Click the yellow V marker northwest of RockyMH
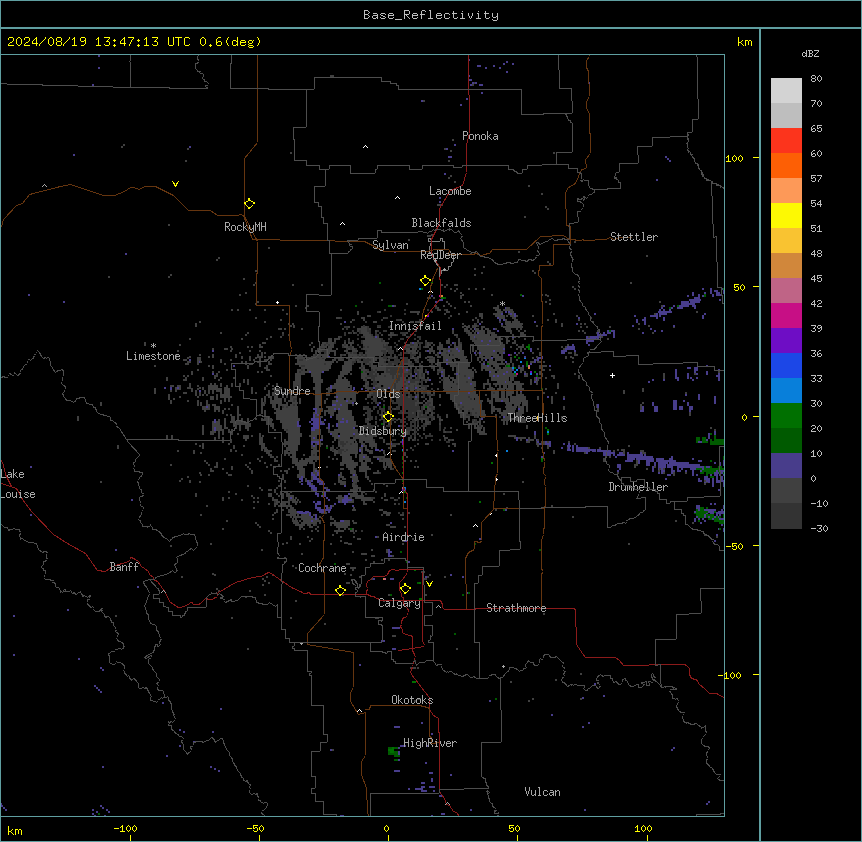Viewport: 862px width, 842px height. (x=175, y=184)
